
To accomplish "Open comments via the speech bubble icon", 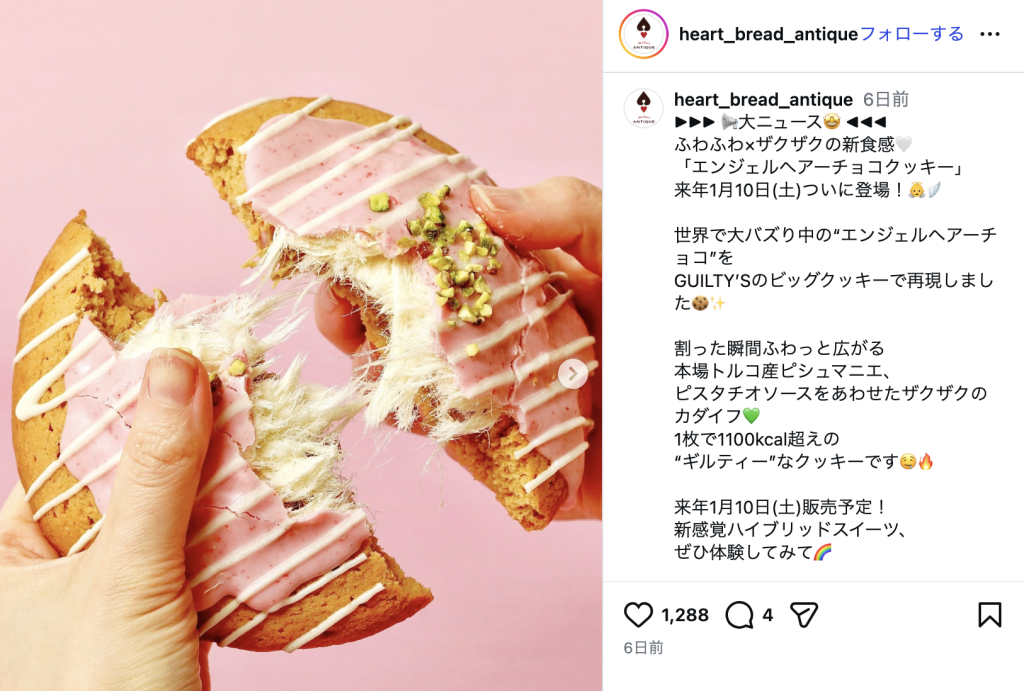I will tap(739, 615).
